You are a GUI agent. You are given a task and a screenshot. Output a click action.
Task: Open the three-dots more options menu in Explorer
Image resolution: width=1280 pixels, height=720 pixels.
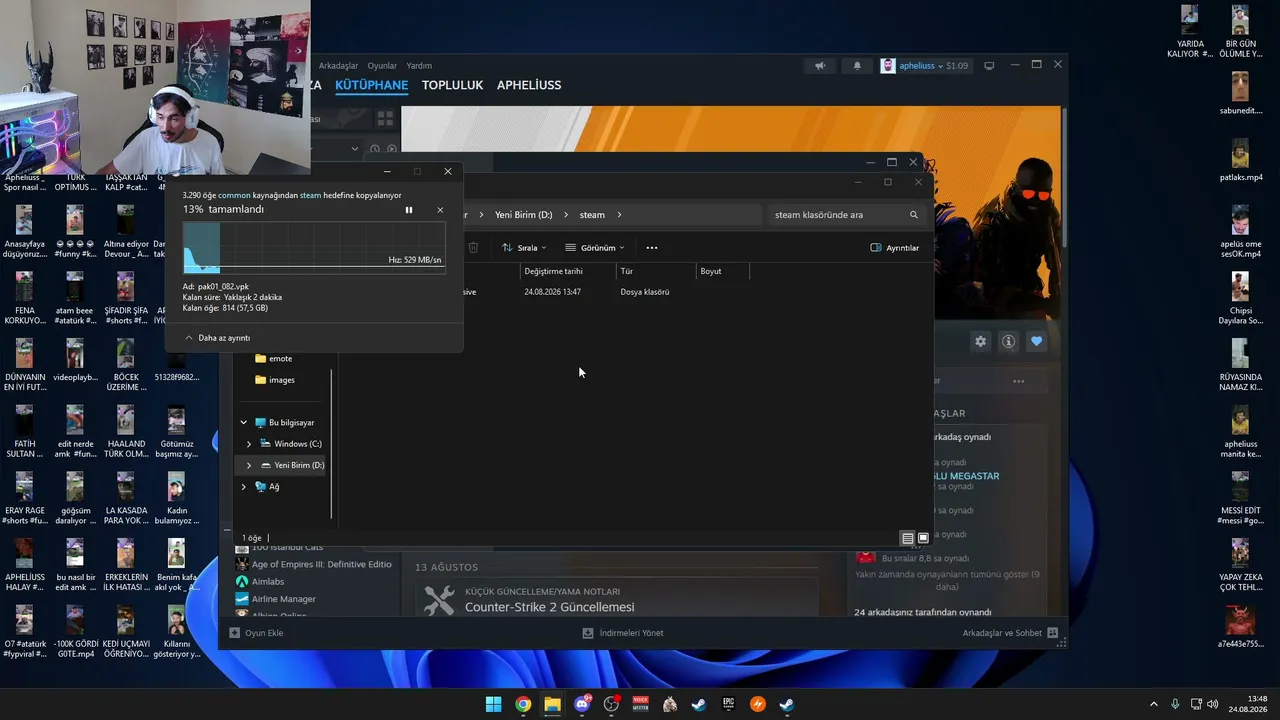652,247
